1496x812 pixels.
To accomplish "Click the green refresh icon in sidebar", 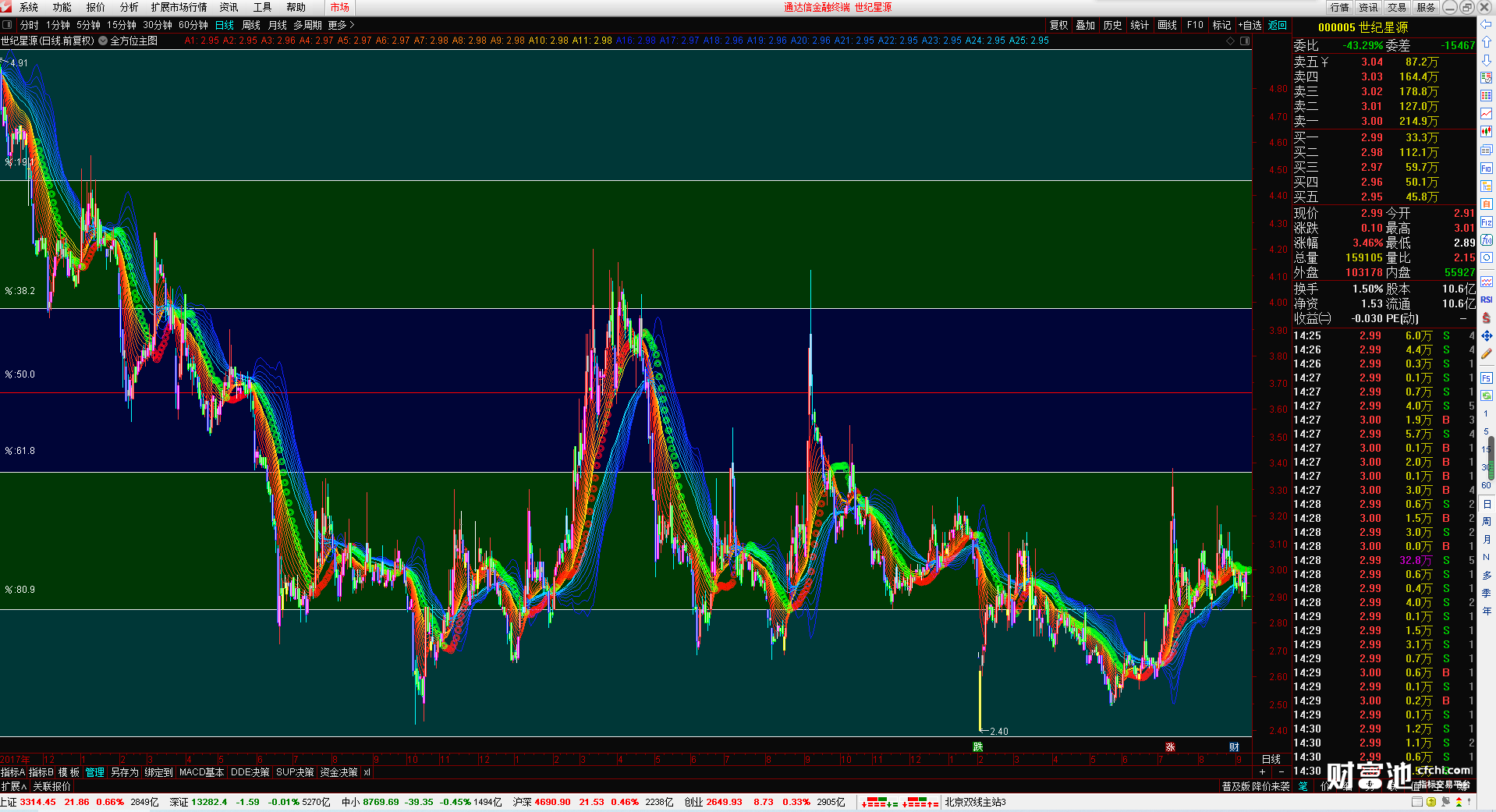I will point(1486,395).
